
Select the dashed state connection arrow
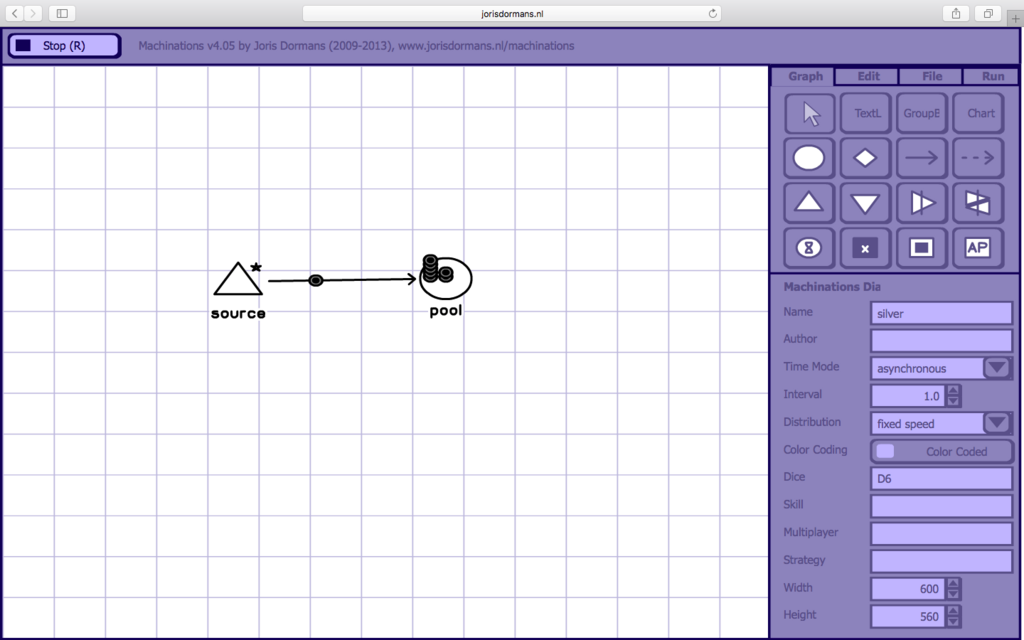(x=978, y=158)
